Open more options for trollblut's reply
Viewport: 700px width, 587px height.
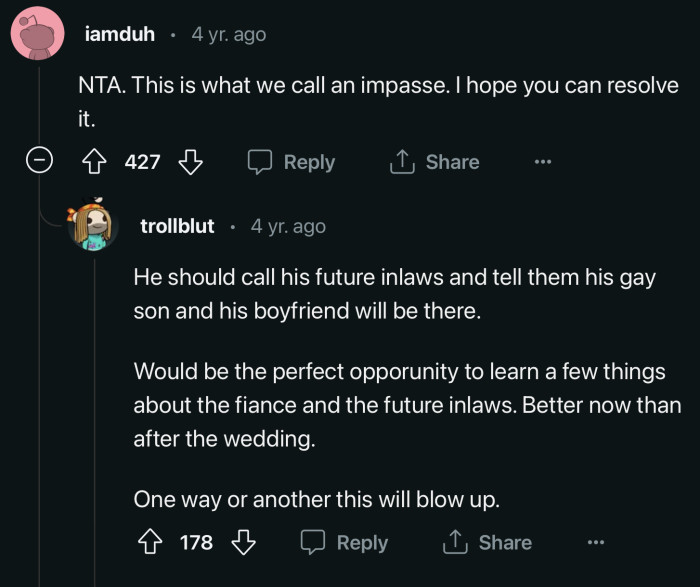pos(596,542)
